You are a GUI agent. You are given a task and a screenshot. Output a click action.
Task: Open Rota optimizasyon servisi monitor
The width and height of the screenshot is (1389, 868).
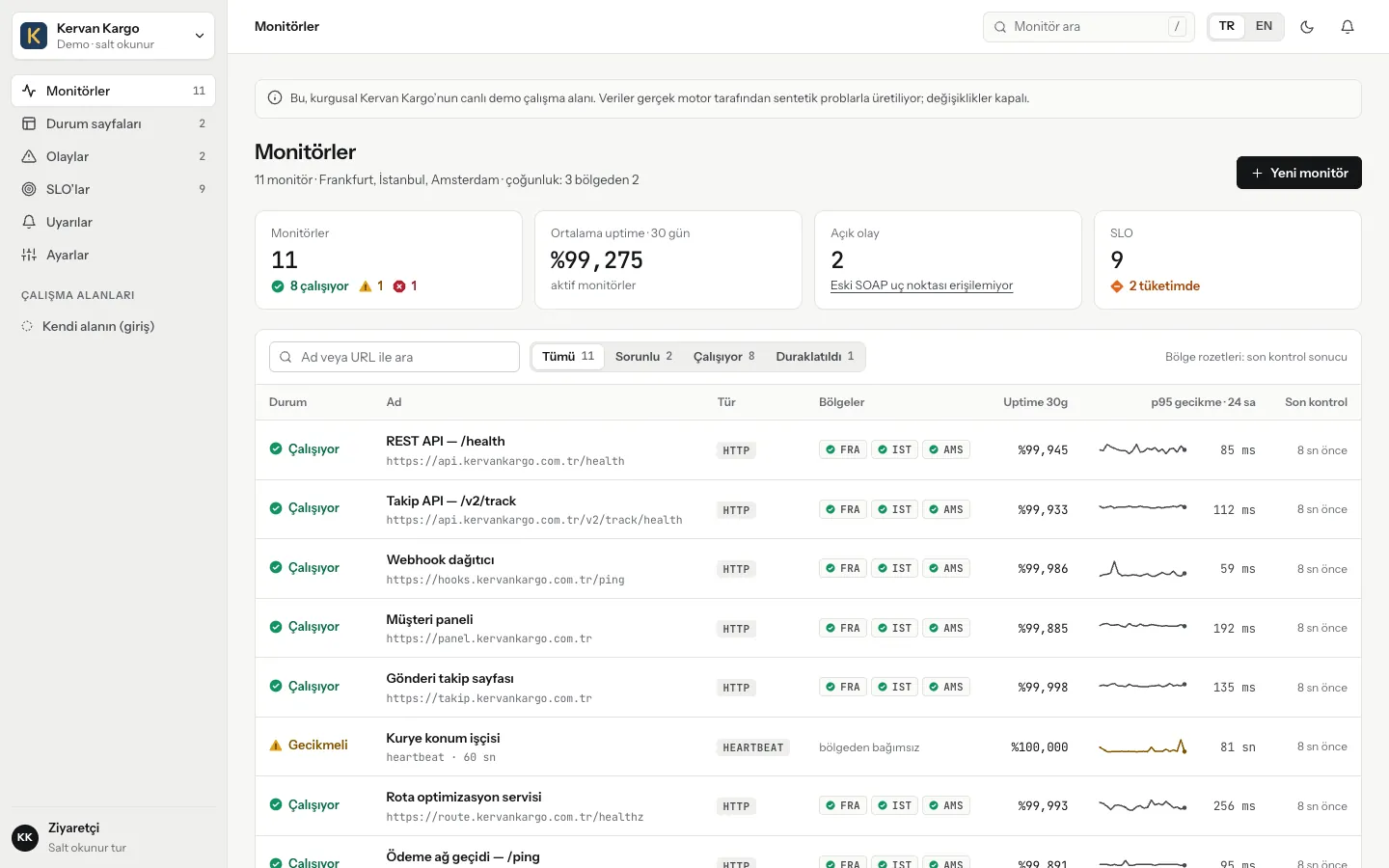tap(463, 798)
